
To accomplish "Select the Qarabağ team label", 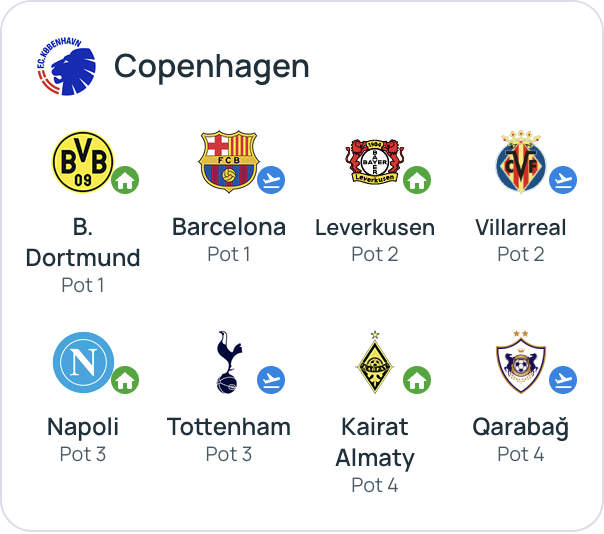I will [520, 427].
